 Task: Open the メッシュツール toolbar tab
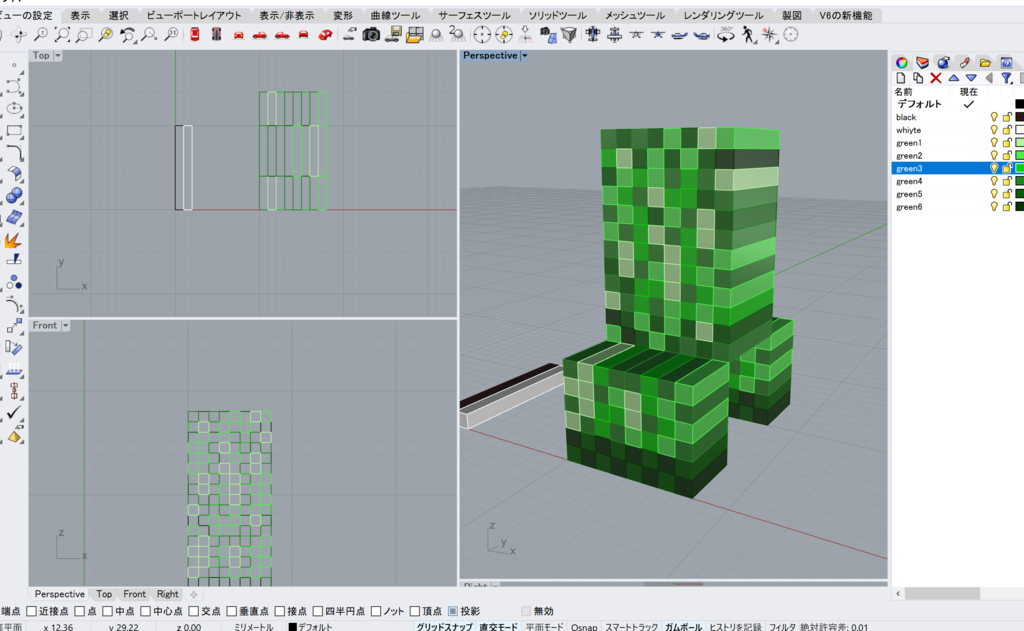pos(634,15)
